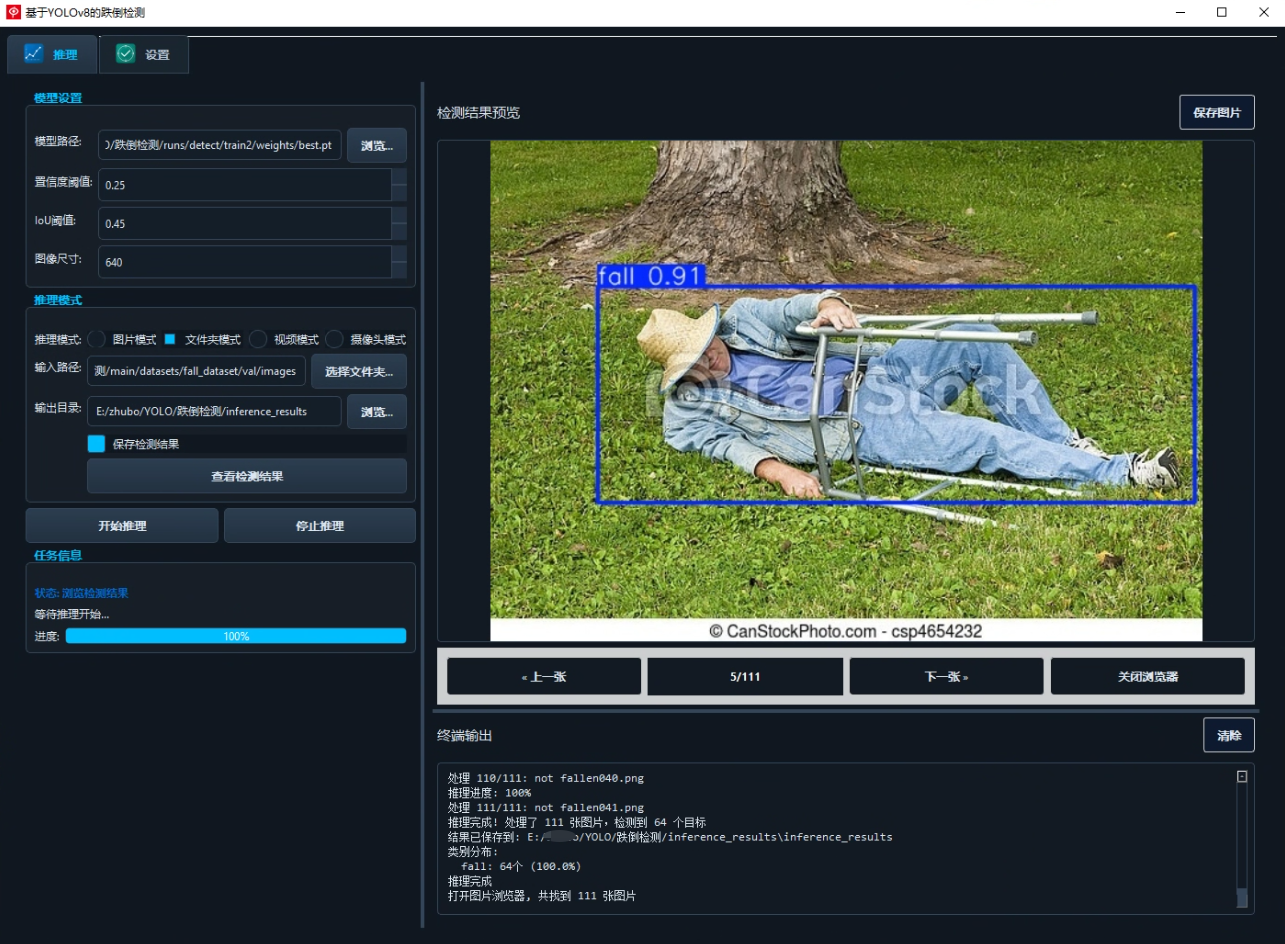Click the red app icon in the title bar
Viewport: 1285px width, 944px height.
(x=13, y=12)
